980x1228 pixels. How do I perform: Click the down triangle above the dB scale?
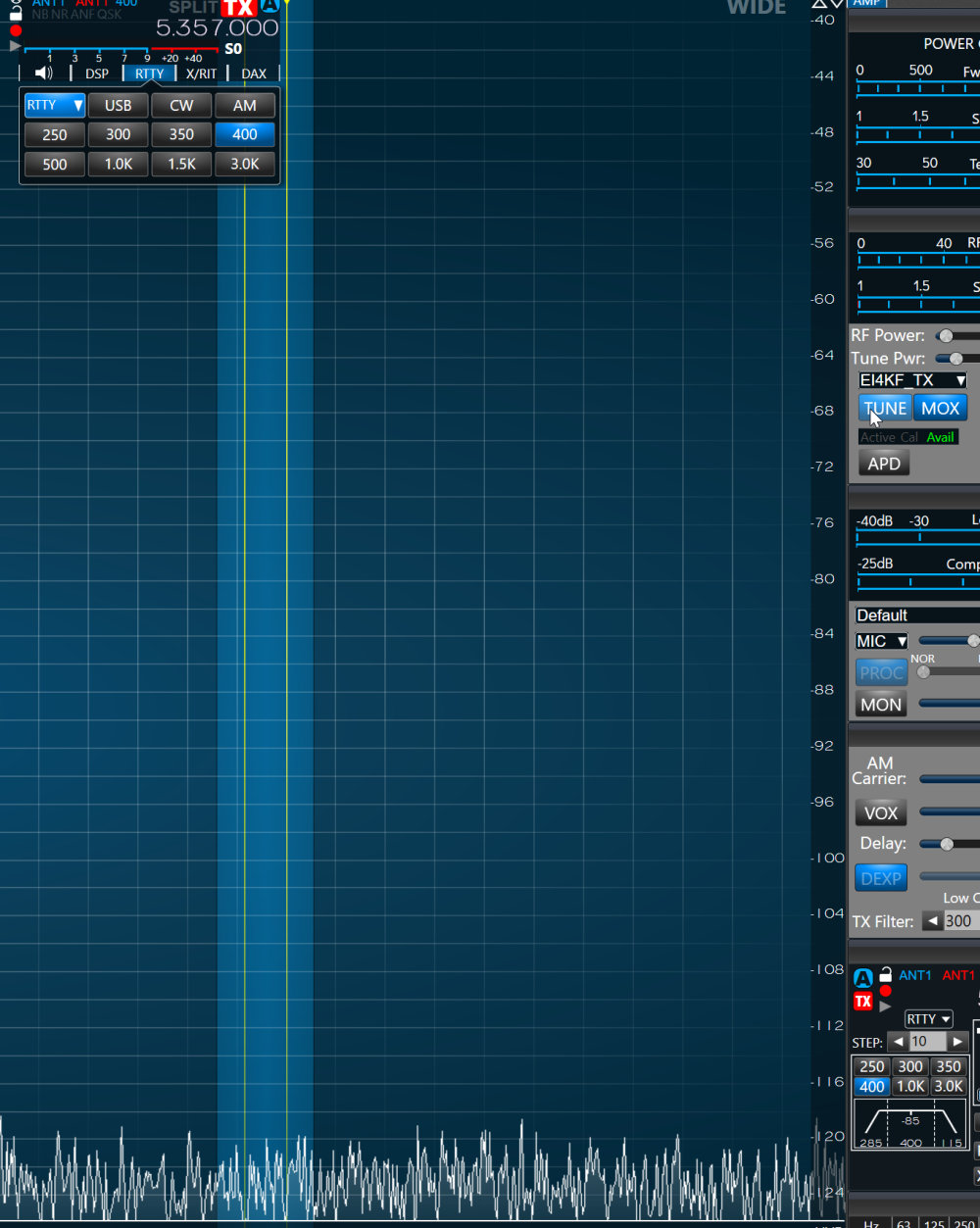(x=837, y=5)
